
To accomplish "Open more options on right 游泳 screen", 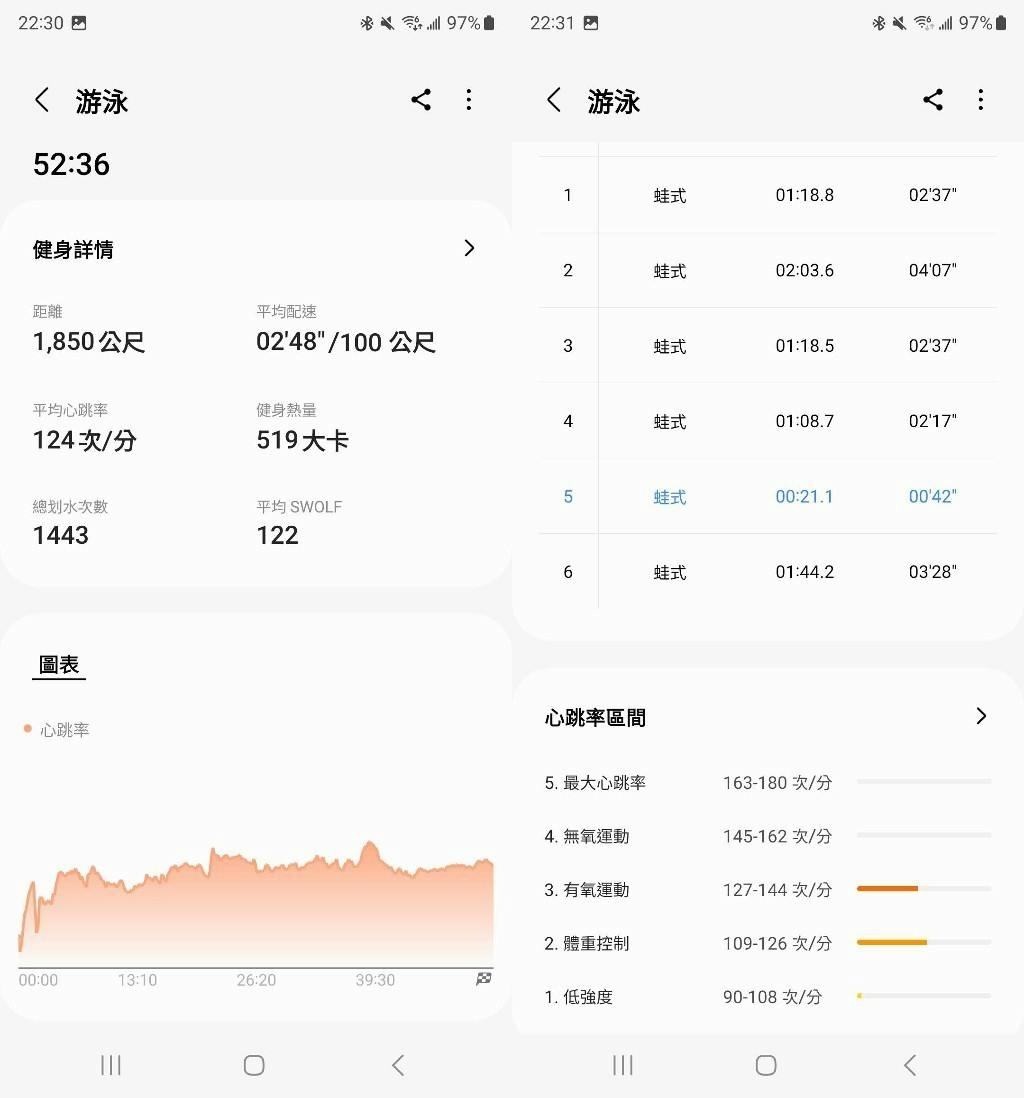I will (x=981, y=100).
